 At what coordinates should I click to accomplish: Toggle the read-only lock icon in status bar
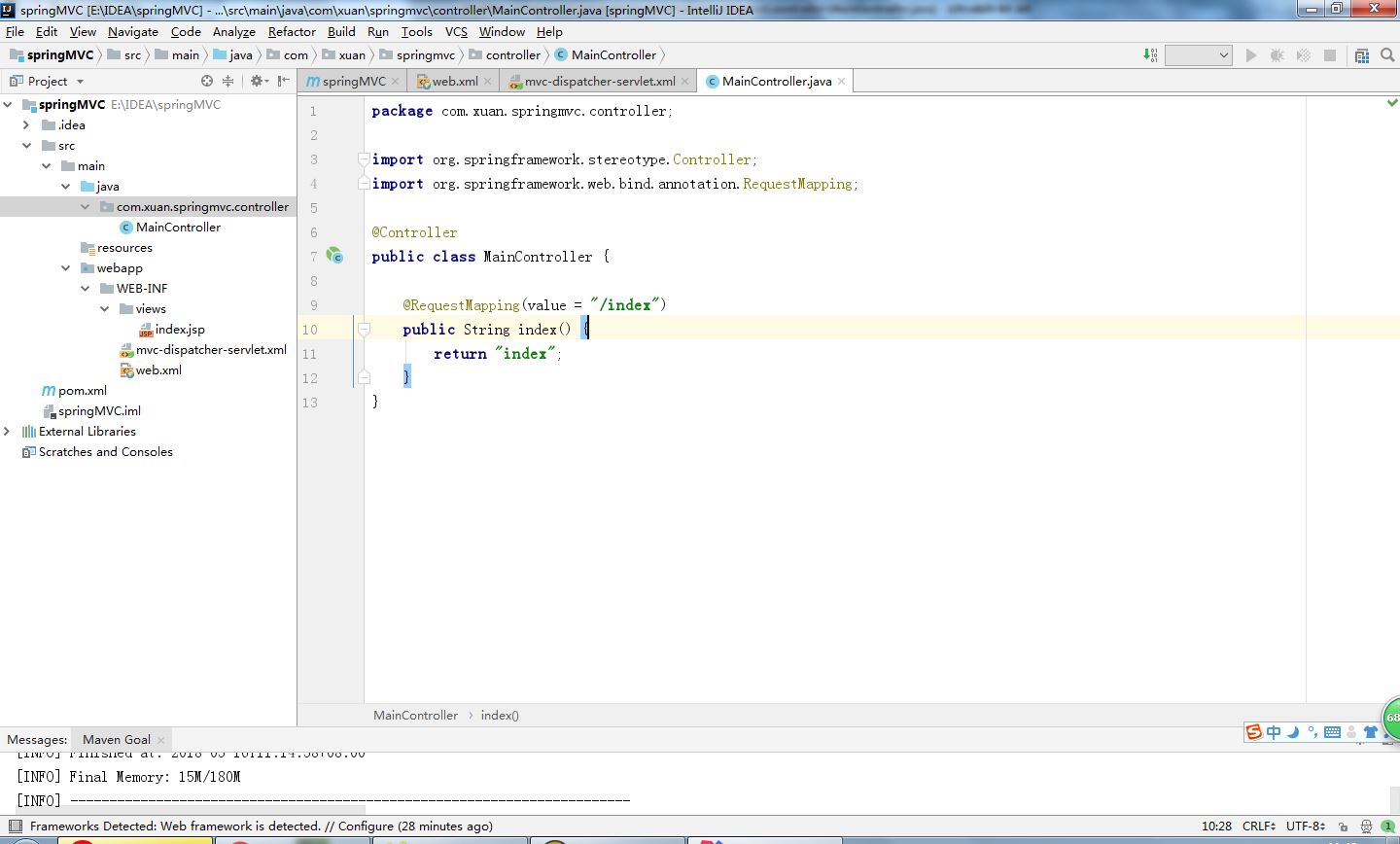click(1343, 826)
